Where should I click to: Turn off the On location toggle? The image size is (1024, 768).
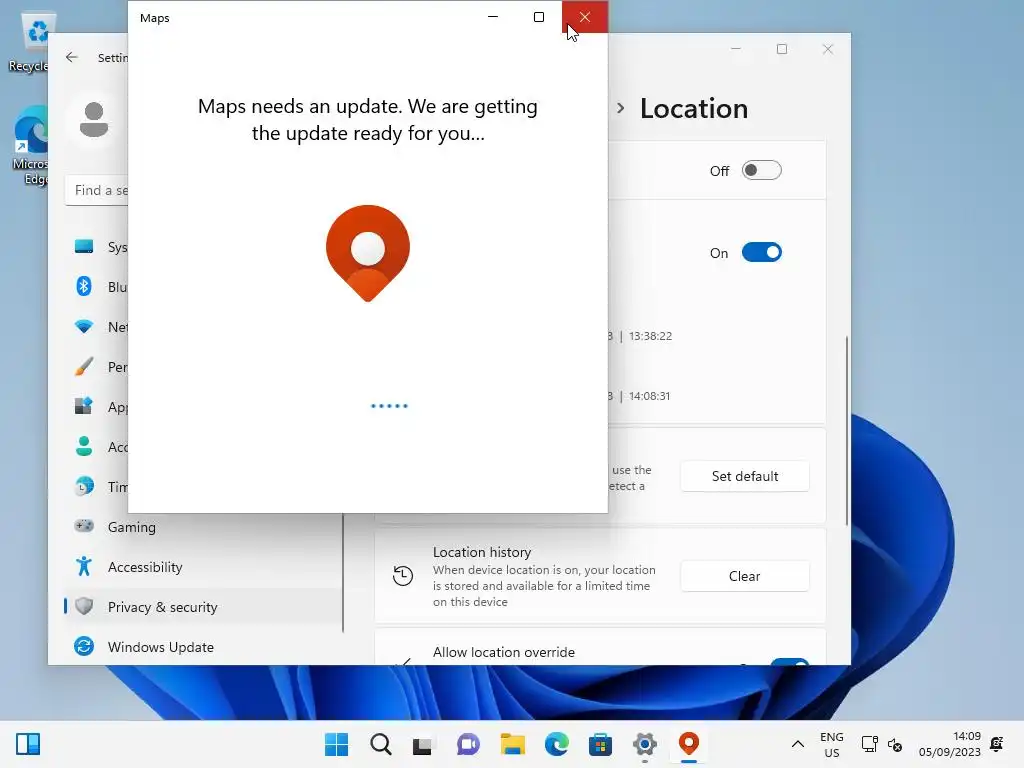point(761,253)
